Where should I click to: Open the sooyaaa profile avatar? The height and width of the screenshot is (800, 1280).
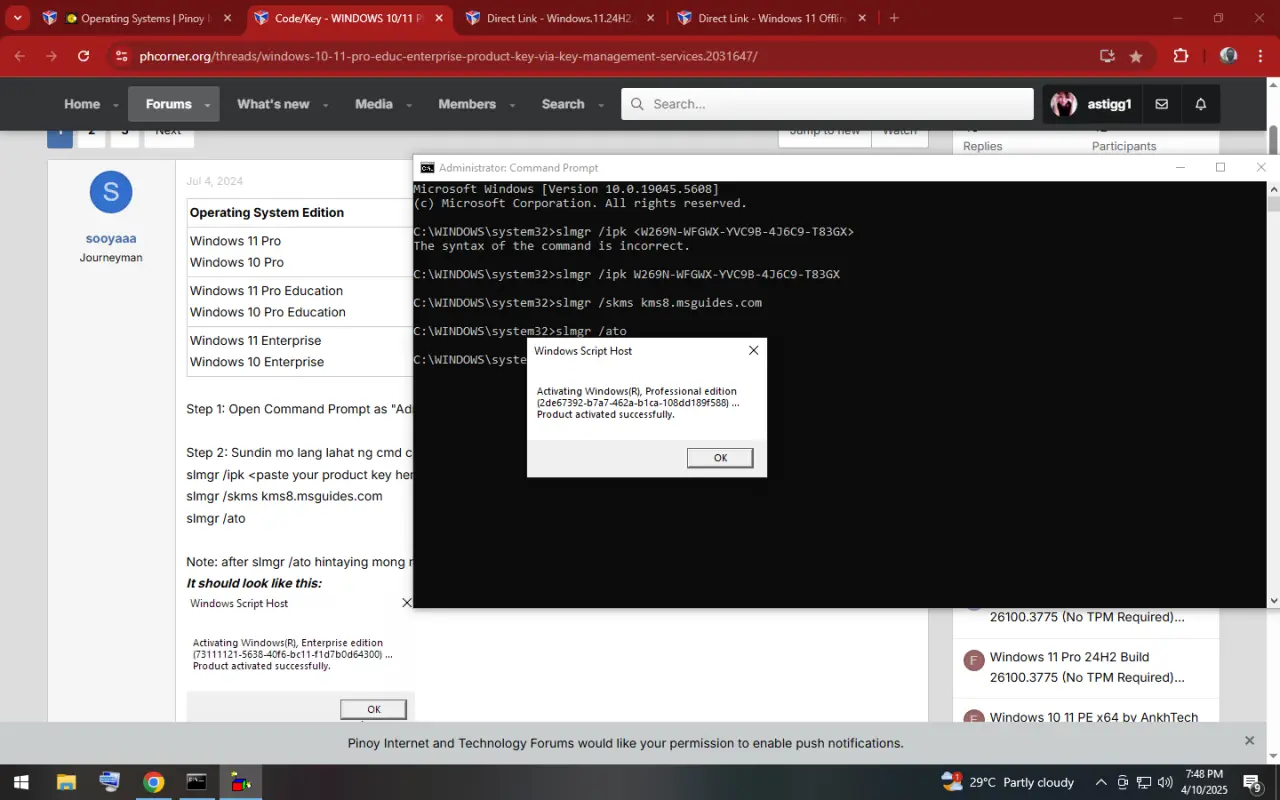point(111,192)
